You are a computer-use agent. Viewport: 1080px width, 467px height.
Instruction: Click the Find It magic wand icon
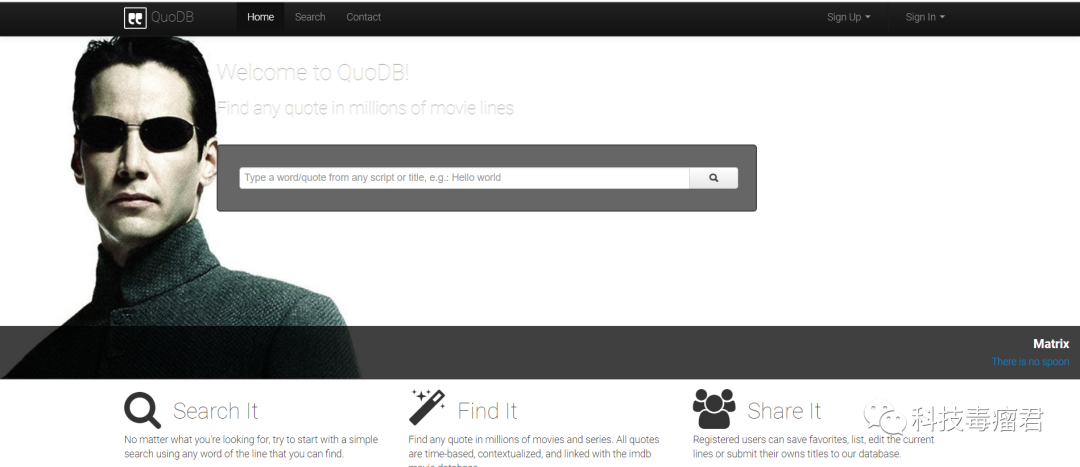click(x=427, y=407)
